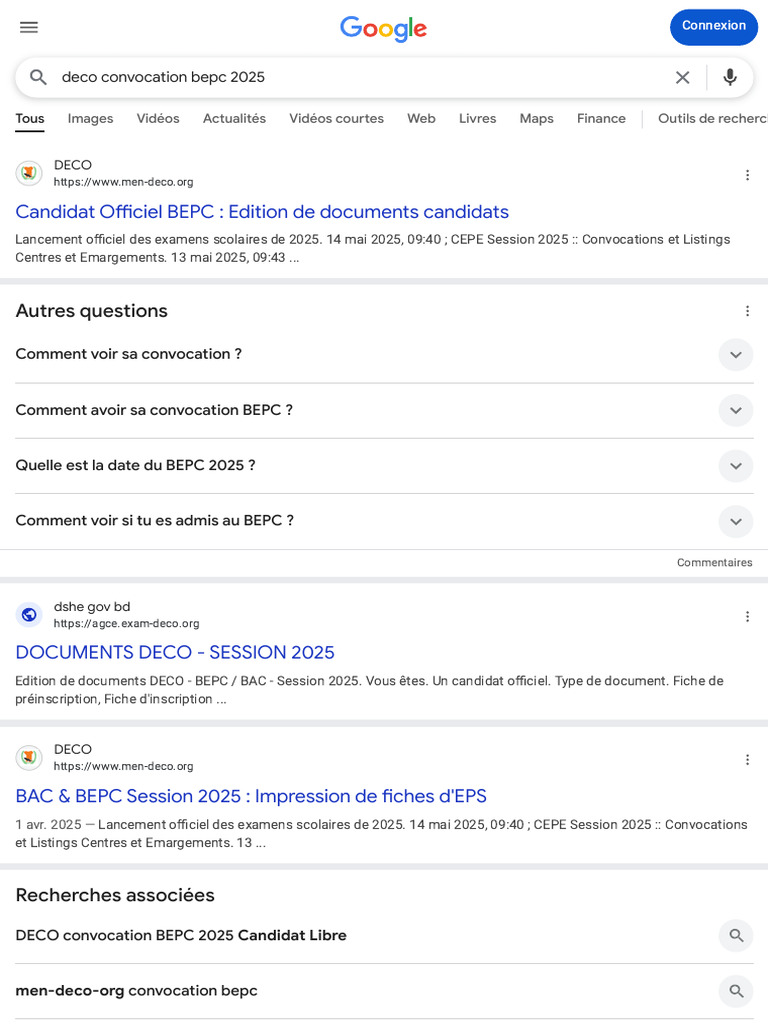768x1024 pixels.
Task: Click the Connexion sign-in button
Action: click(x=713, y=26)
